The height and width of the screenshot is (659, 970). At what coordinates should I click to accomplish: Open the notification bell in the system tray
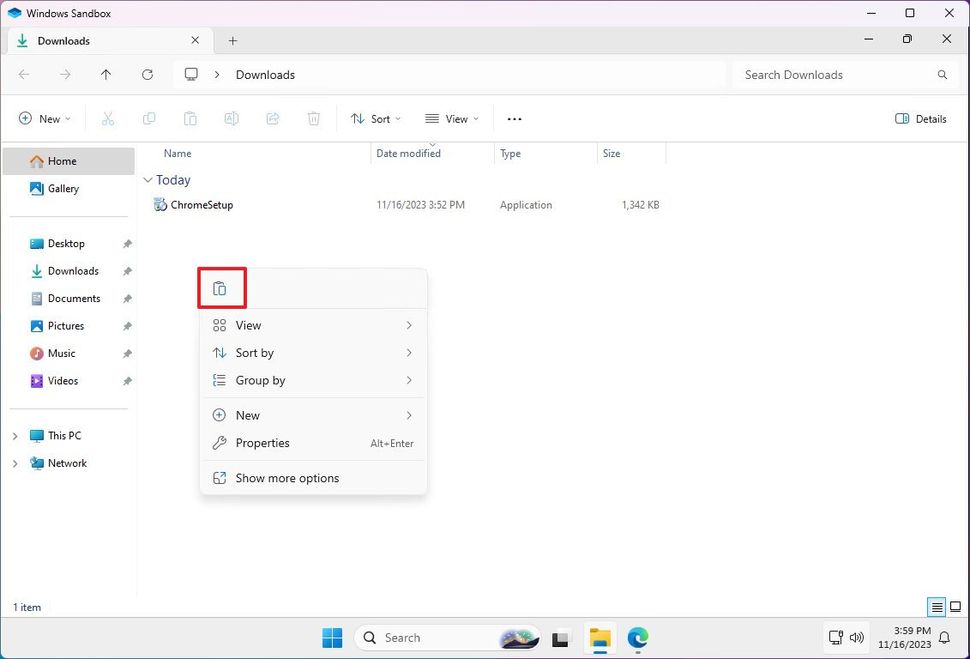944,638
